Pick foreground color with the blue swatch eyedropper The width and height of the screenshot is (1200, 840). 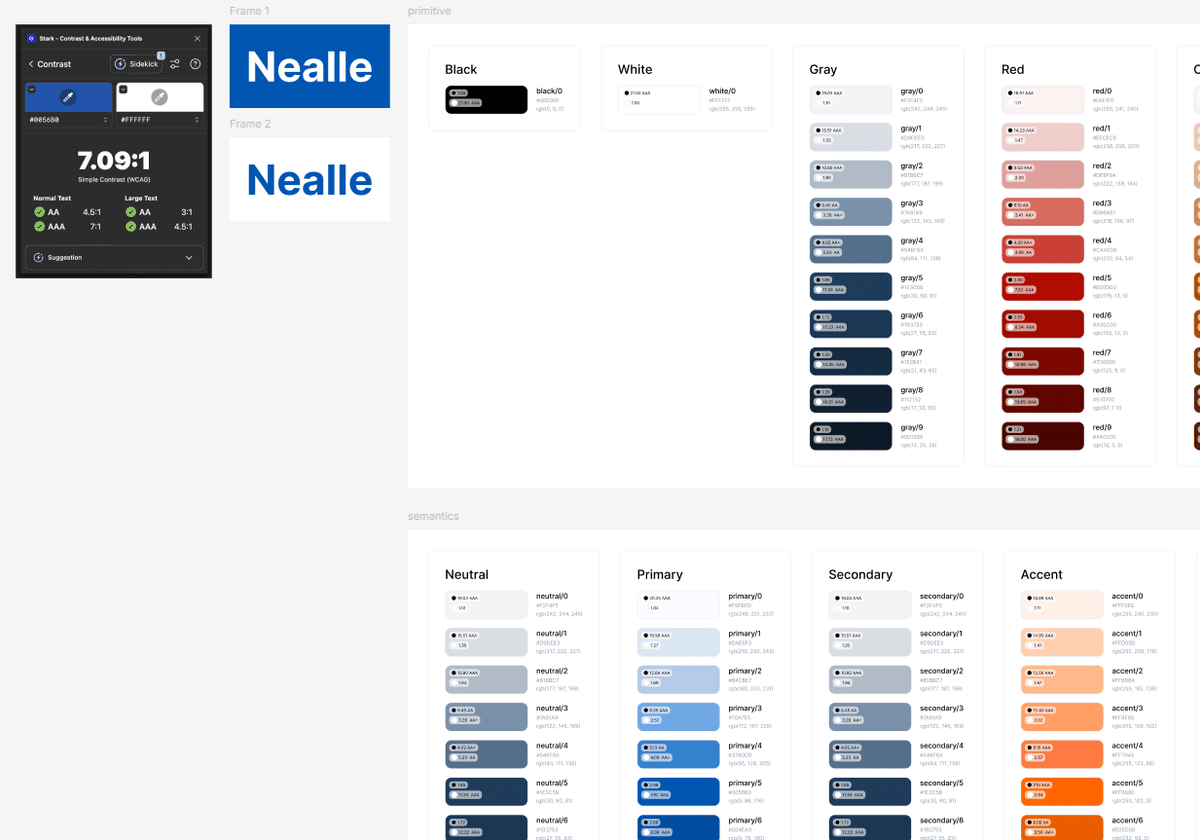pyautogui.click(x=68, y=97)
